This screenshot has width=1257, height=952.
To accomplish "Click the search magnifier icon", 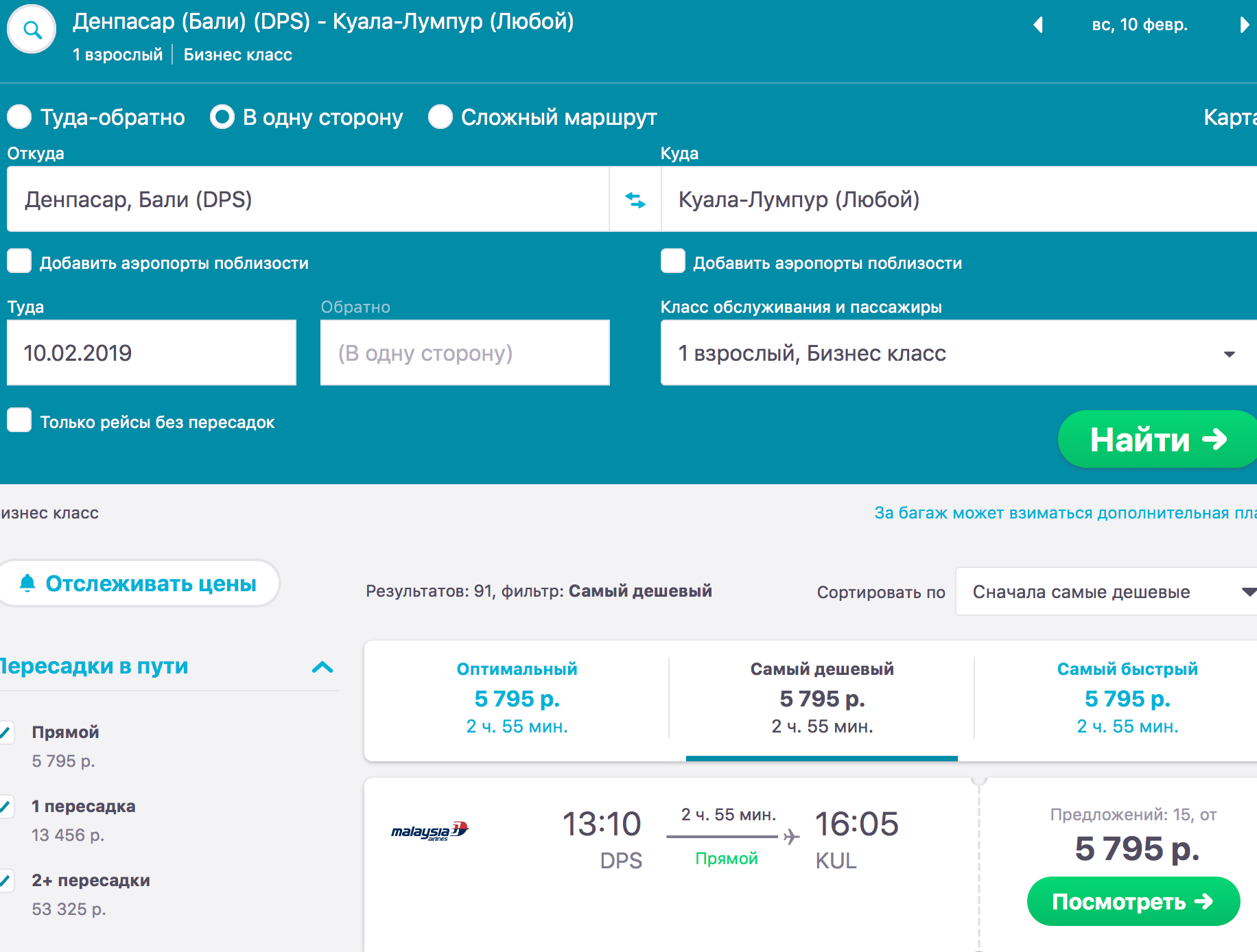I will (32, 29).
